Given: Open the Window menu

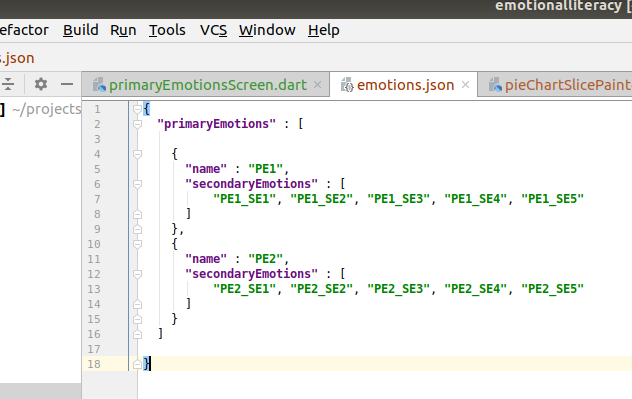Looking at the screenshot, I should (267, 30).
